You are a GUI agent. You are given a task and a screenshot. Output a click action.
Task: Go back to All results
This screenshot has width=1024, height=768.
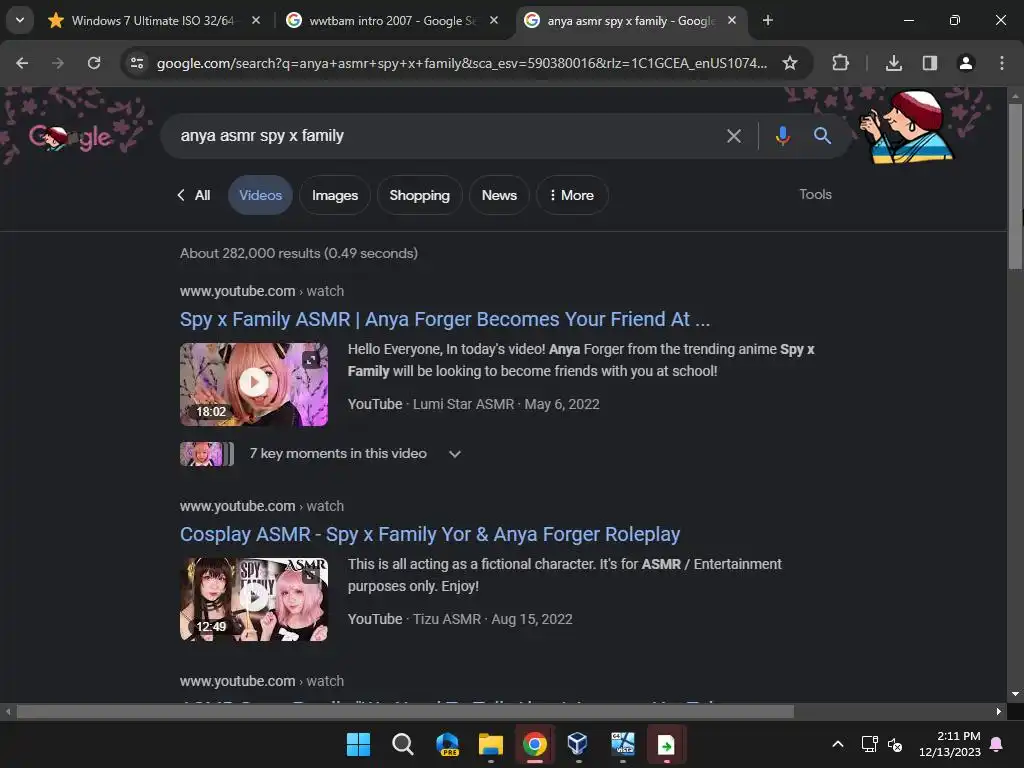(193, 195)
